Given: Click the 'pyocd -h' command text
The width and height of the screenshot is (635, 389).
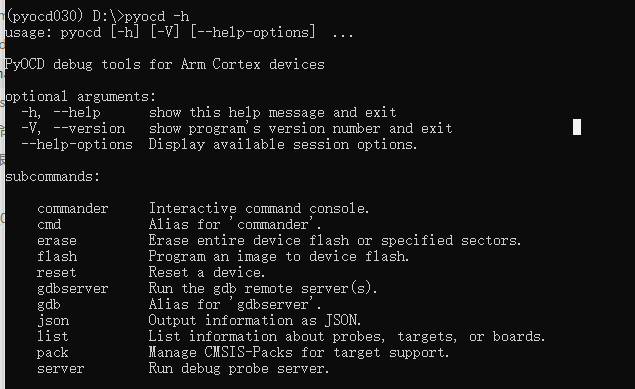Looking at the screenshot, I should pos(157,17).
